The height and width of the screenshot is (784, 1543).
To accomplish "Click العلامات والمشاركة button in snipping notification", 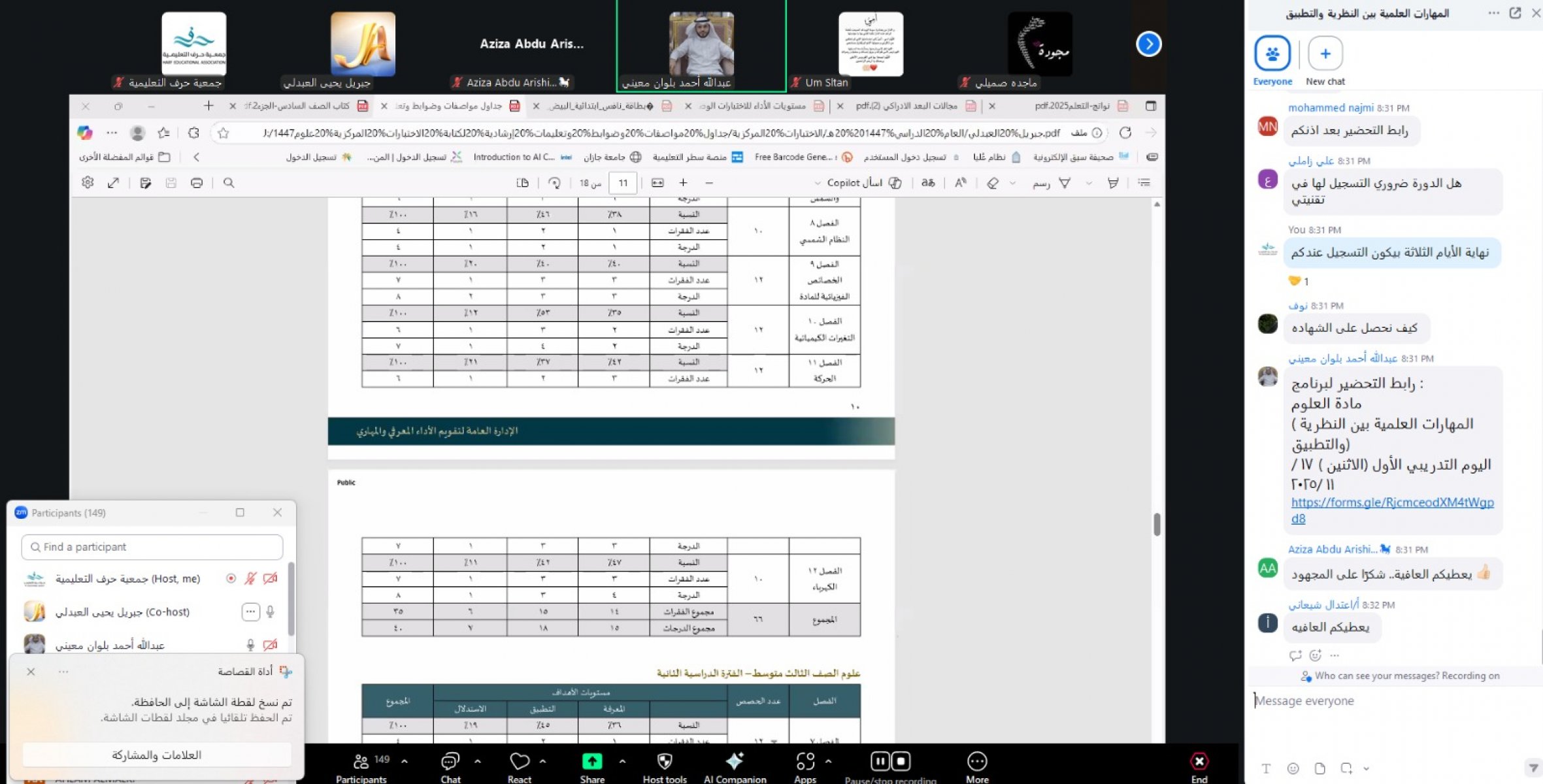I will (x=157, y=755).
